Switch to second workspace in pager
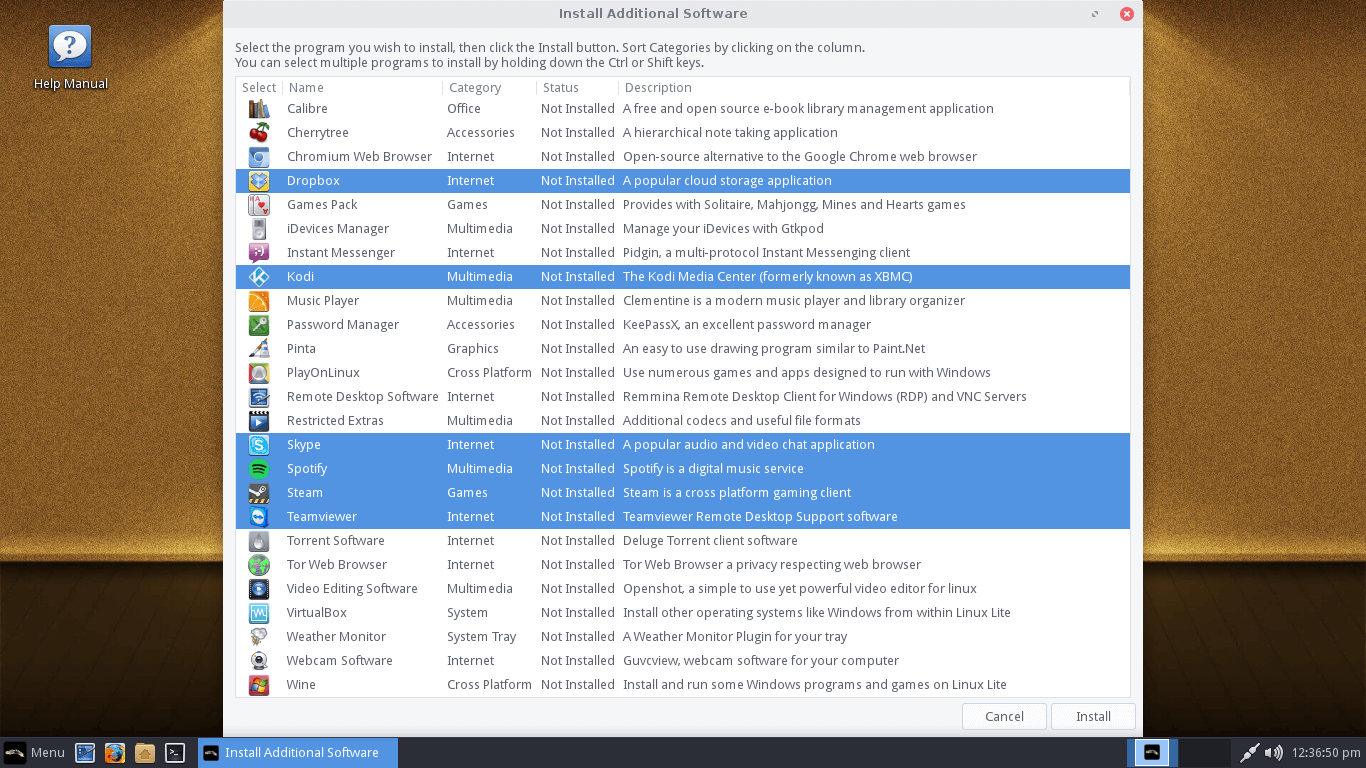1366x768 pixels. tap(1204, 753)
